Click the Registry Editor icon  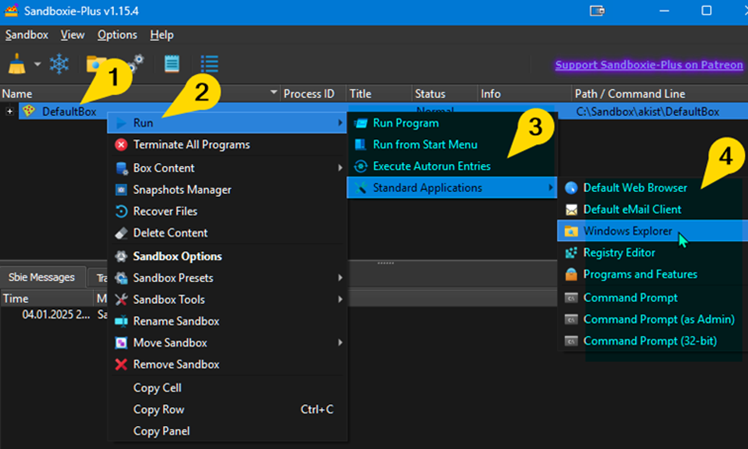571,253
